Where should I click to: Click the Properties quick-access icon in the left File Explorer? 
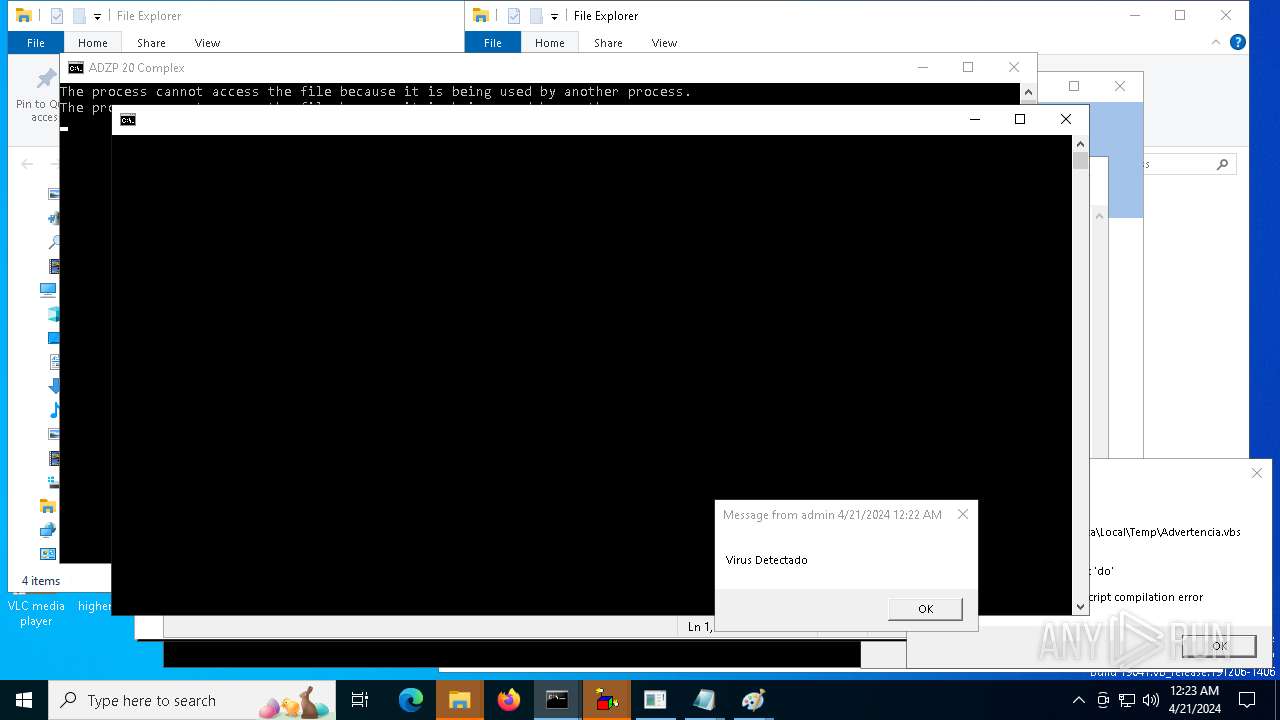click(57, 16)
